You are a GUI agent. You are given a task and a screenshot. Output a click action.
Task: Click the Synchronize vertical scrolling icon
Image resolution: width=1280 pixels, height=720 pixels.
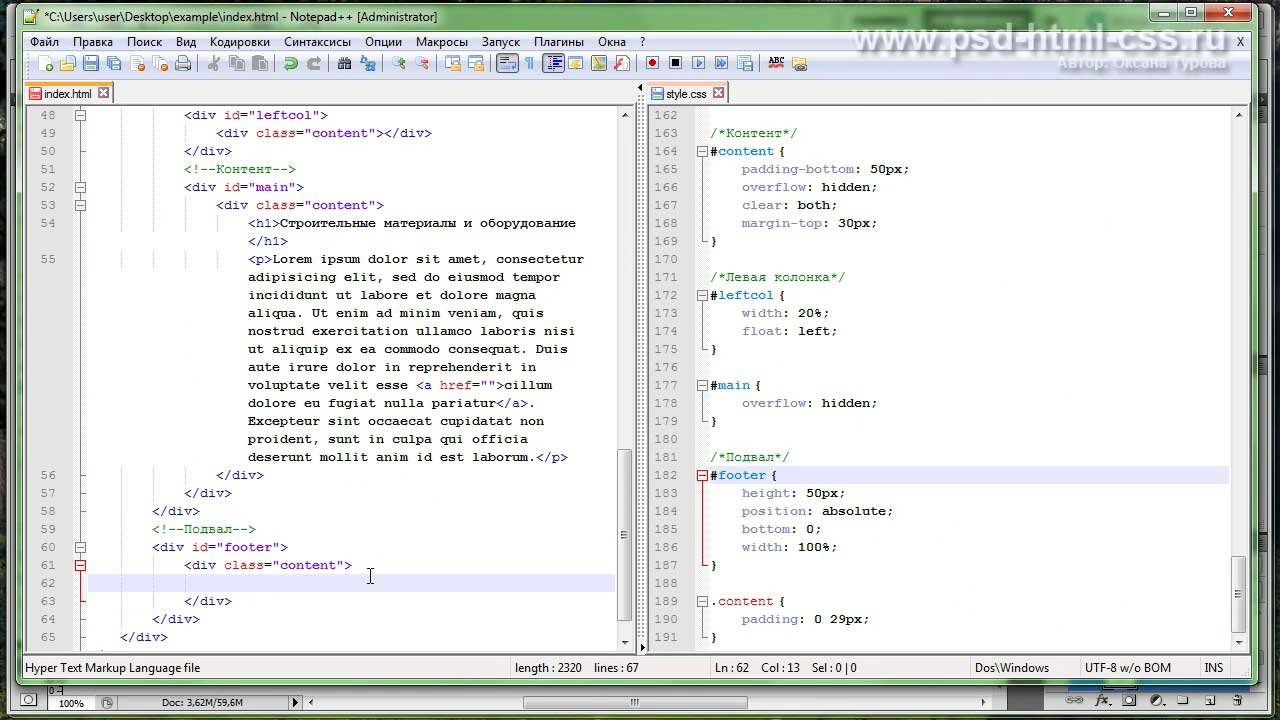tap(453, 63)
